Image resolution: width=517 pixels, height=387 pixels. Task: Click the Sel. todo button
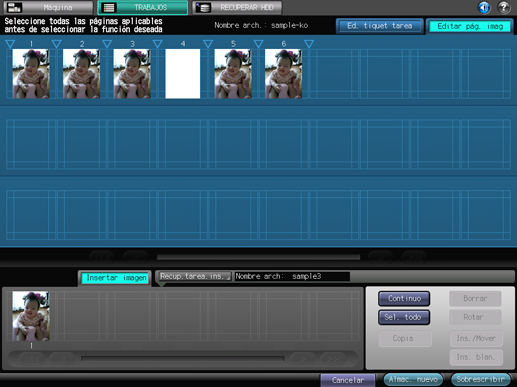tap(404, 317)
